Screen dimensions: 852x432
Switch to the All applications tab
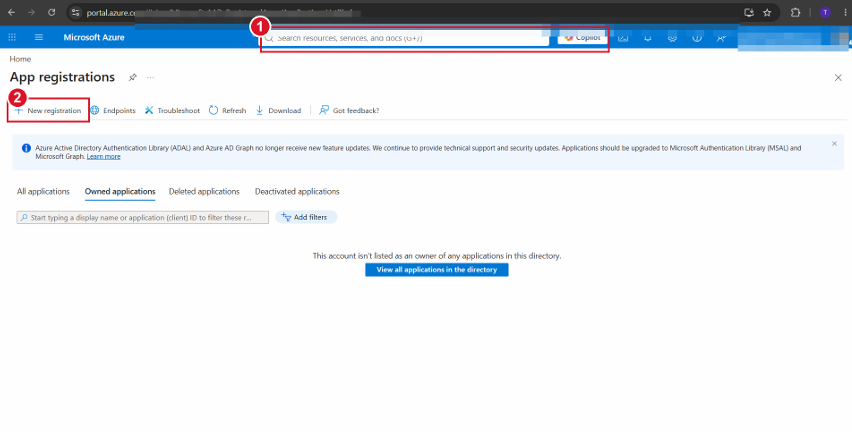coord(43,191)
